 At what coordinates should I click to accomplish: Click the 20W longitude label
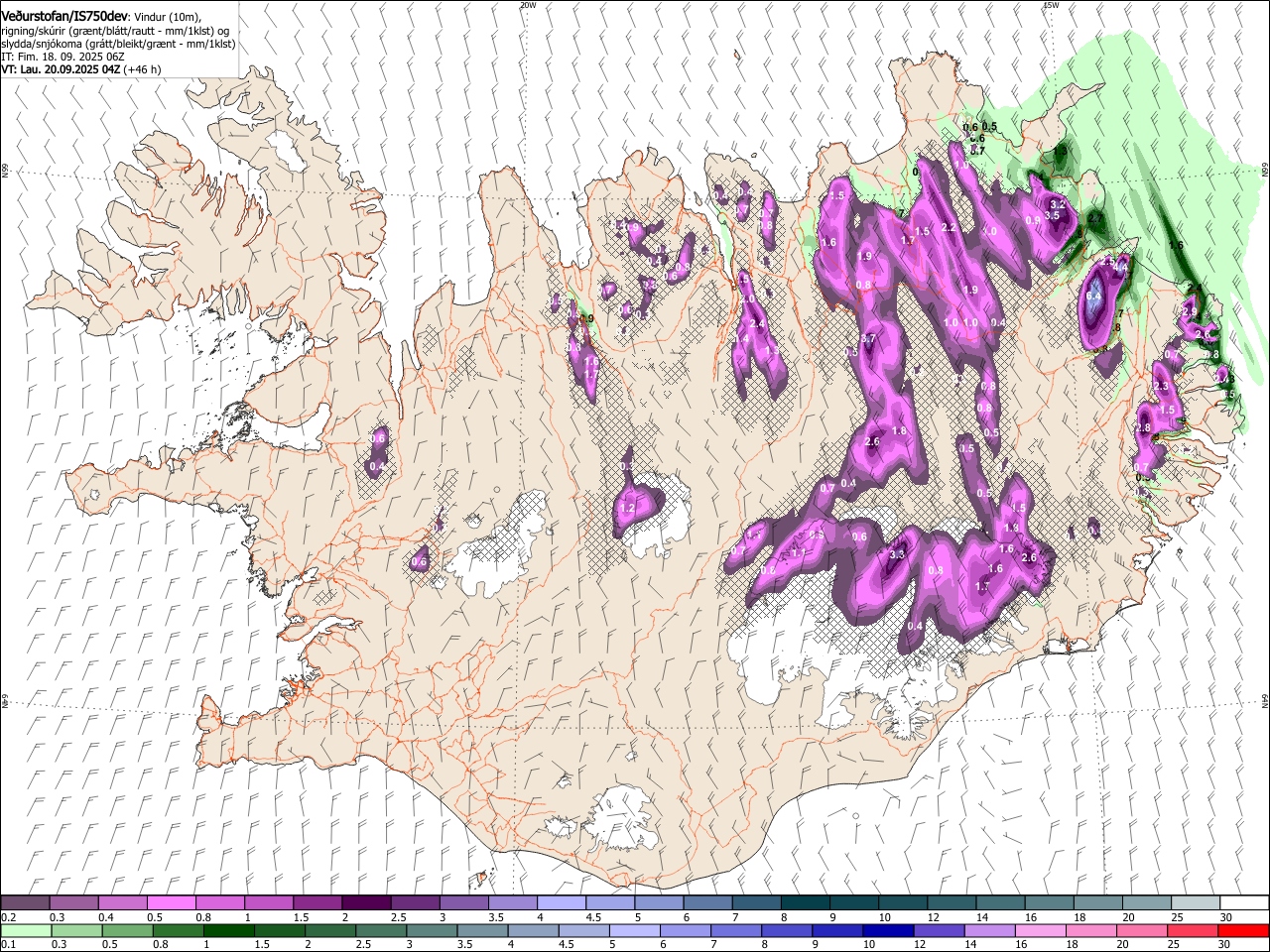528,5
